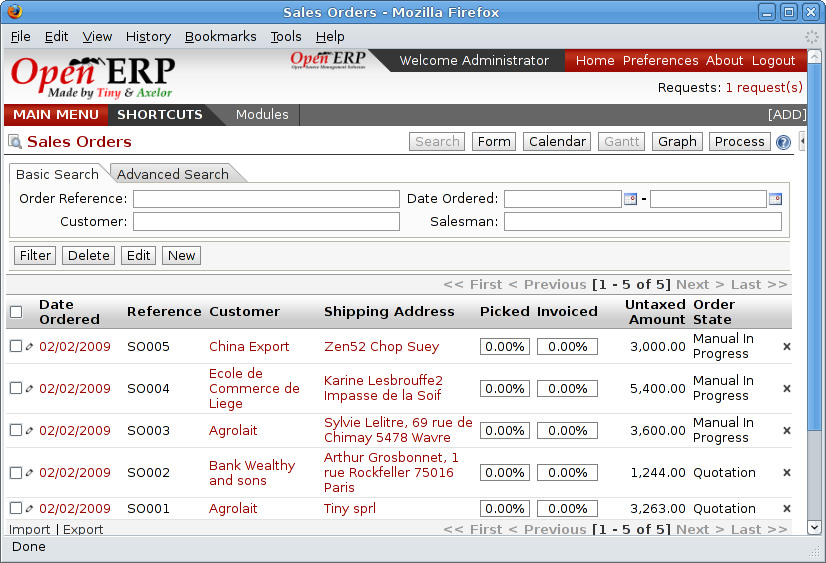The width and height of the screenshot is (826, 563).
Task: Click the help question mark icon
Action: 783,142
